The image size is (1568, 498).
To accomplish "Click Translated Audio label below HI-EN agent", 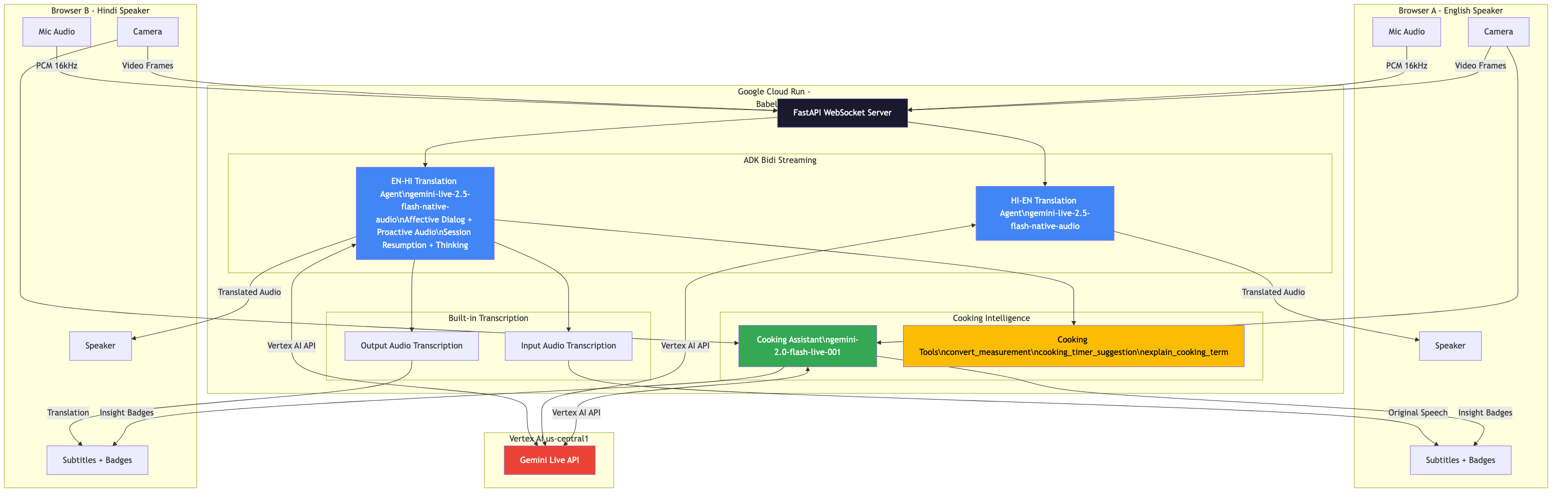I will click(1273, 292).
